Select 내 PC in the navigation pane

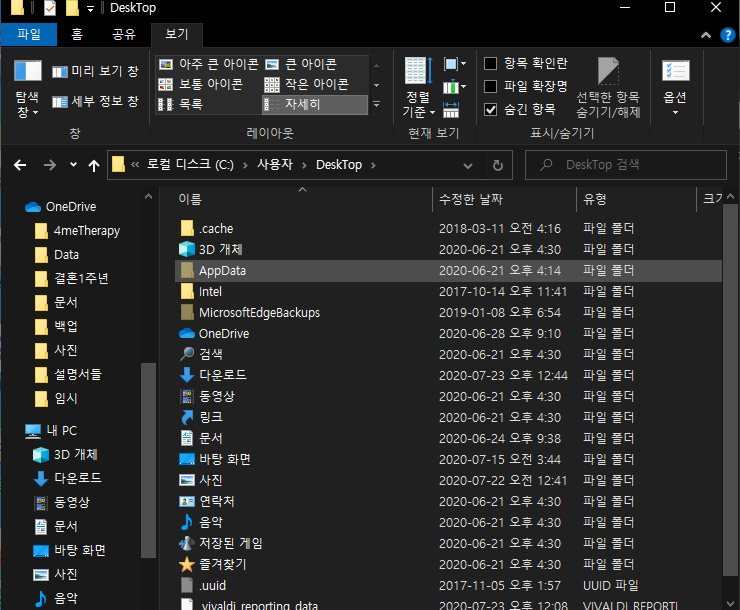point(51,431)
